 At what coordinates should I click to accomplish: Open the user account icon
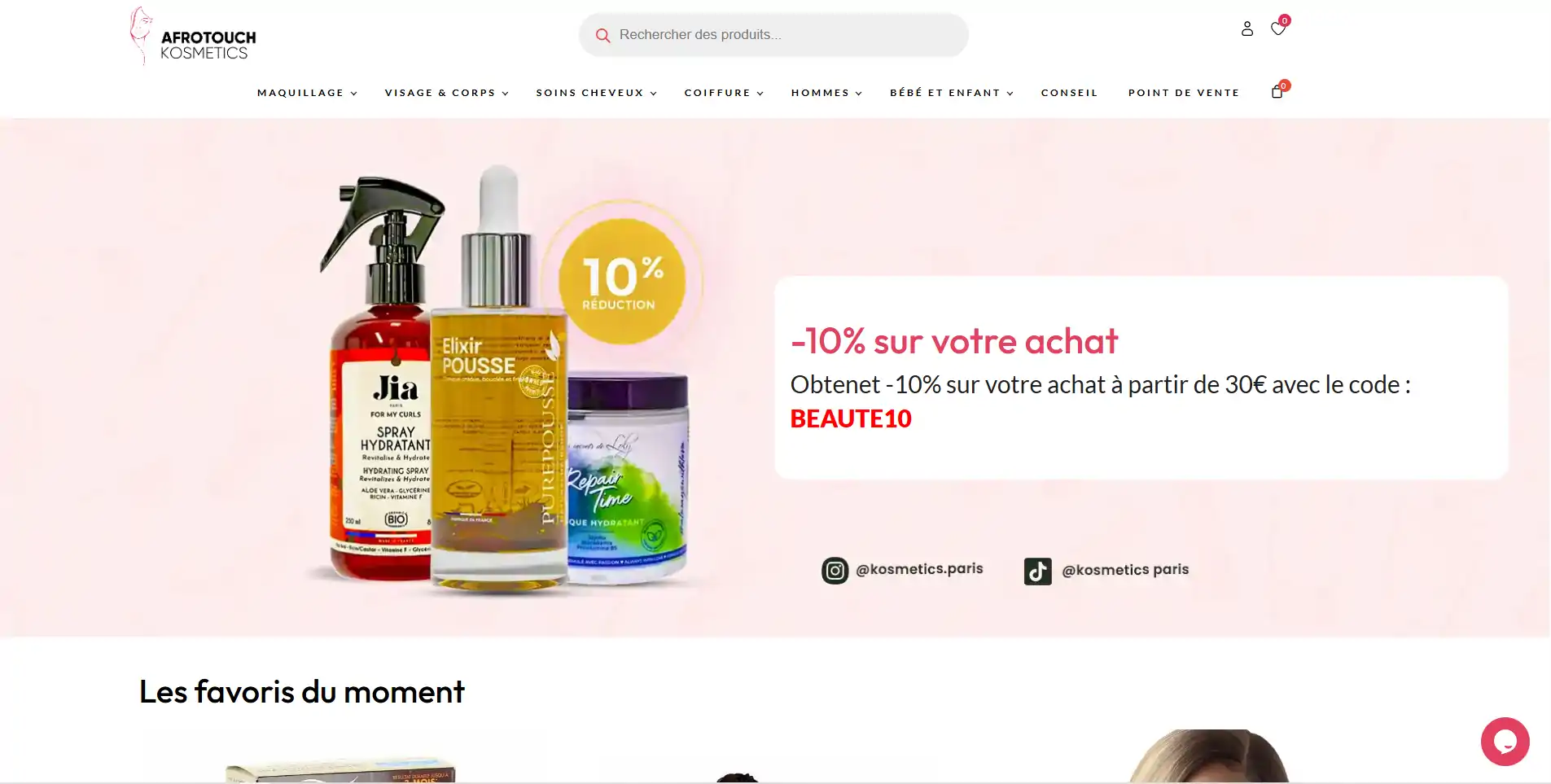[x=1246, y=28]
